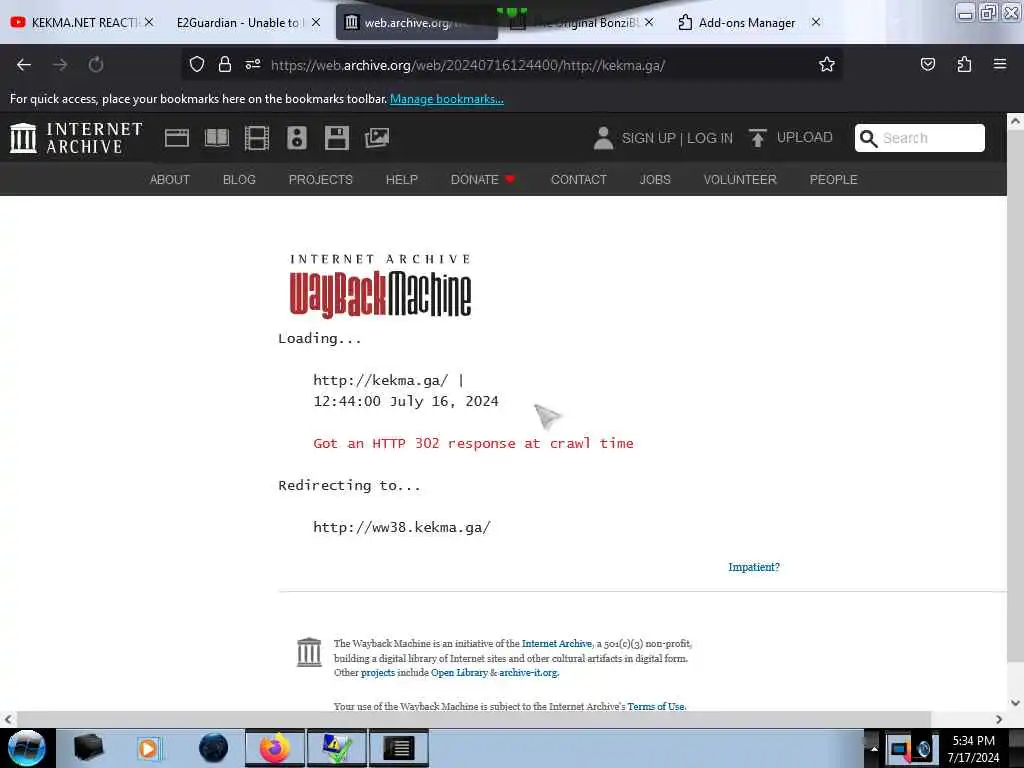
Task: Open the Firefox hamburger menu
Action: [1000, 65]
